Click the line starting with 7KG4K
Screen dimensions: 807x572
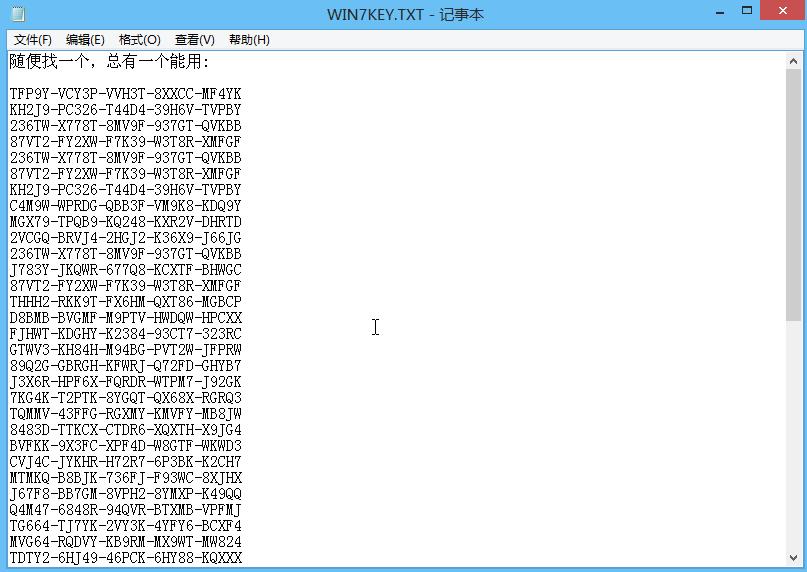coord(126,398)
